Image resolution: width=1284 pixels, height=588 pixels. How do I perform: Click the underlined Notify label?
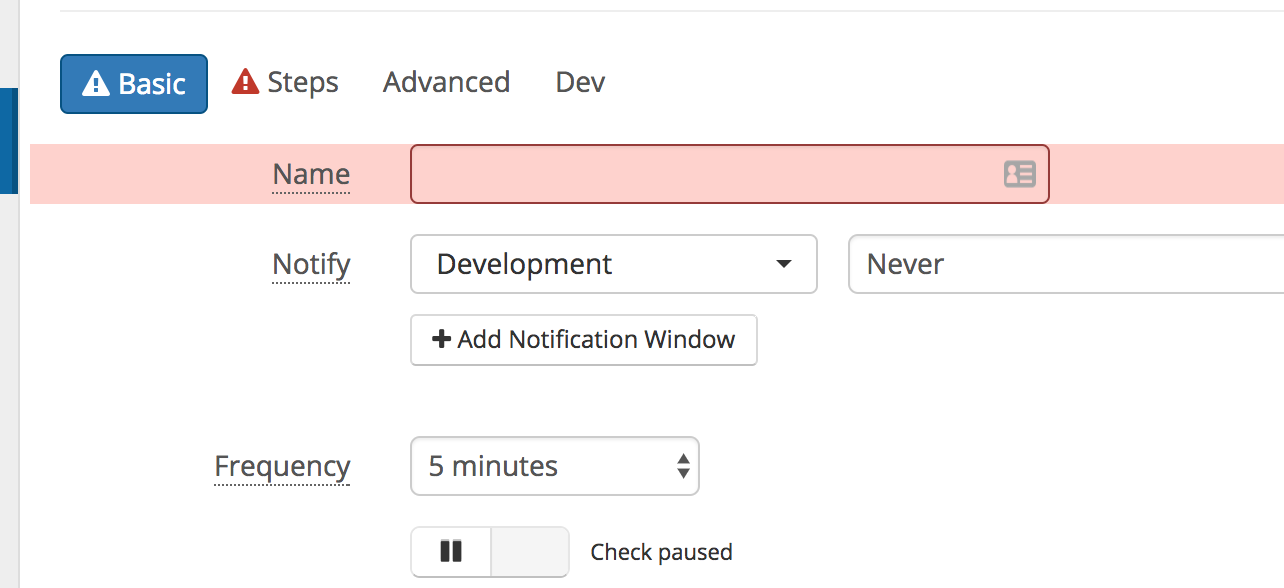coord(311,265)
